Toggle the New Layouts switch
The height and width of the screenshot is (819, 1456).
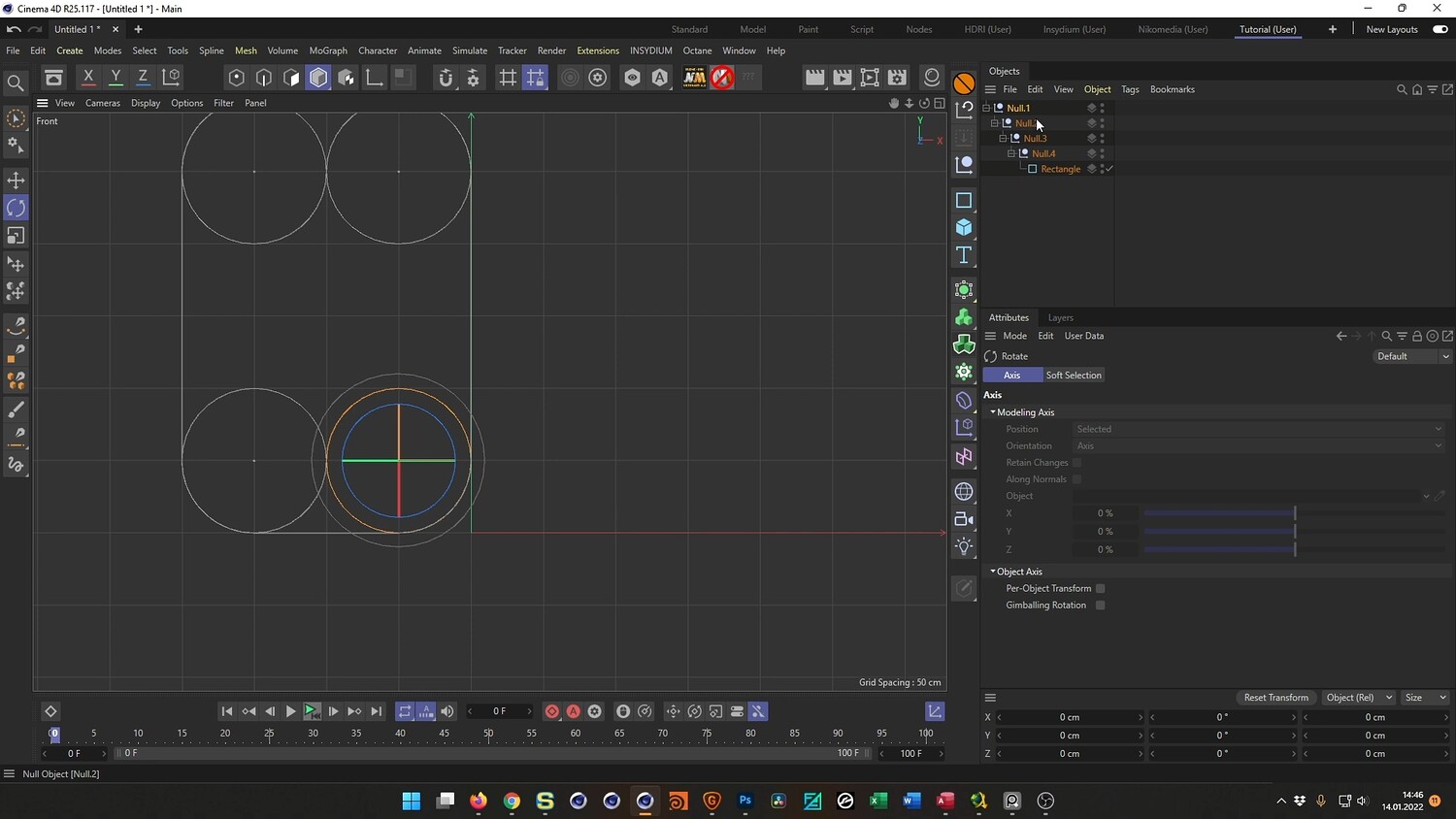point(1439,29)
